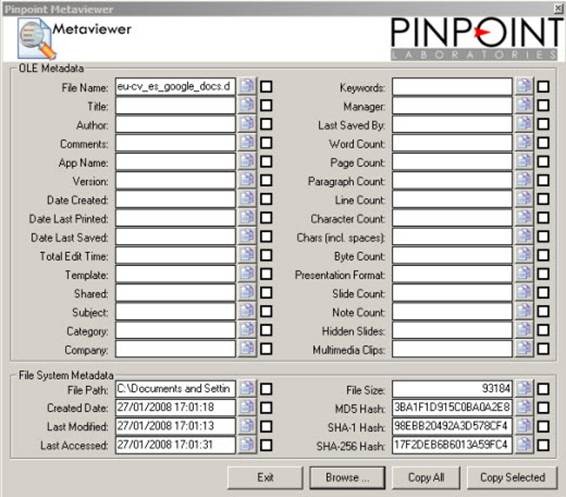Image resolution: width=566 pixels, height=497 pixels.
Task: Copy the Comments value with its icon
Action: 247,143
